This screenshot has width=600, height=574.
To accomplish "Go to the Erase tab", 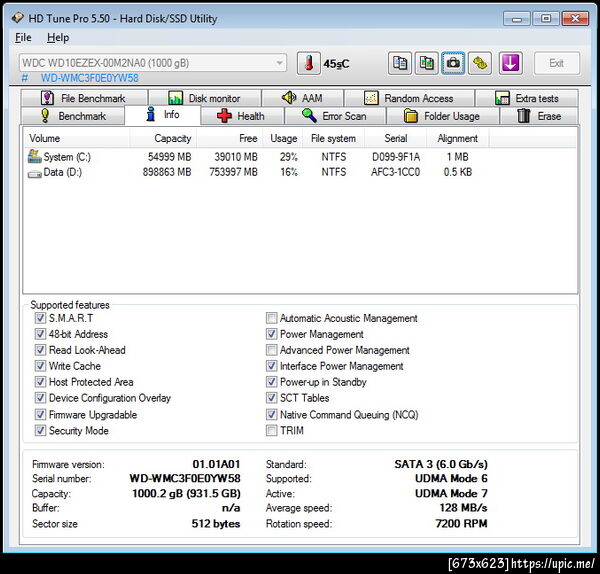I will click(539, 116).
